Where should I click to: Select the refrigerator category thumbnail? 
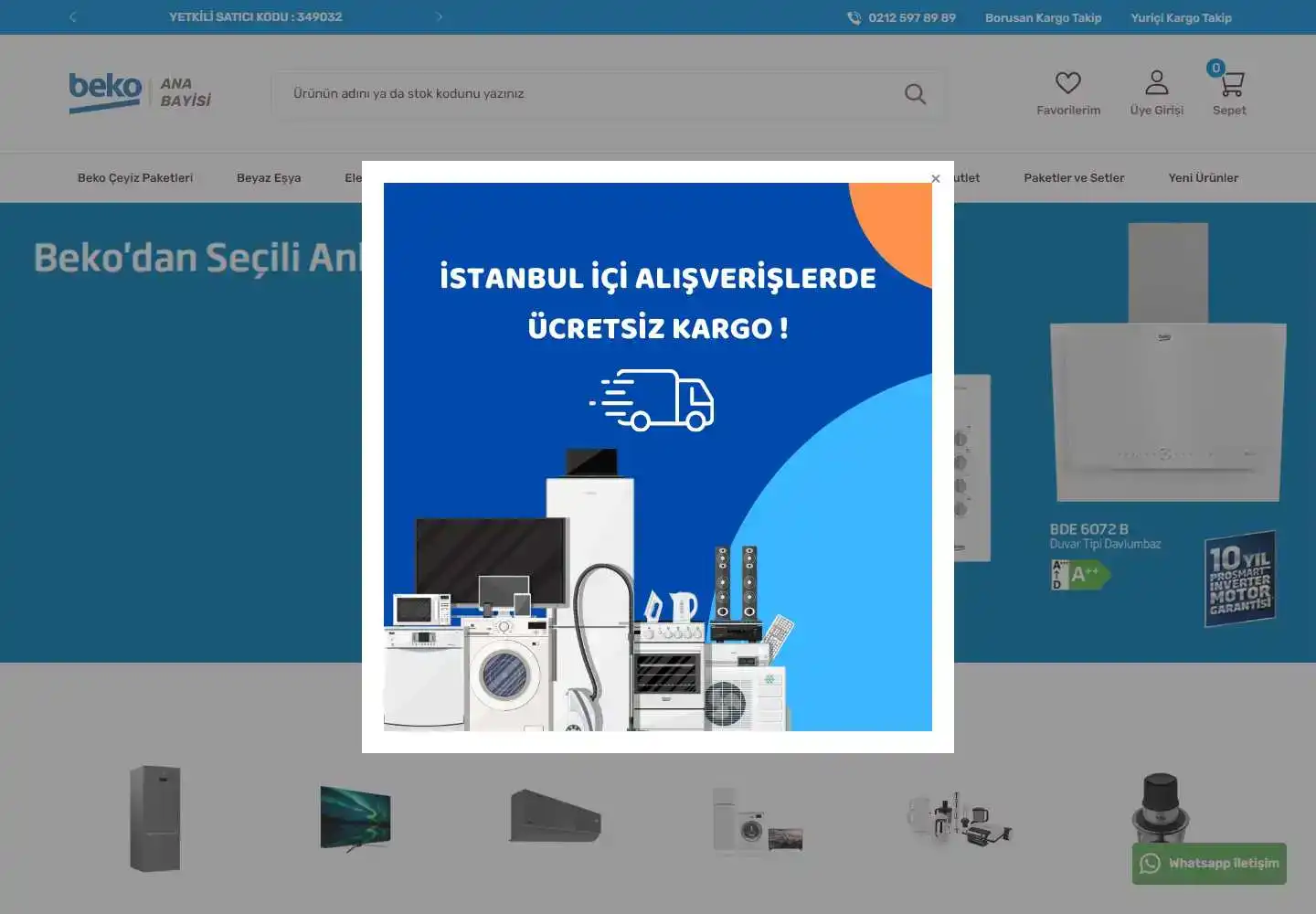155,818
